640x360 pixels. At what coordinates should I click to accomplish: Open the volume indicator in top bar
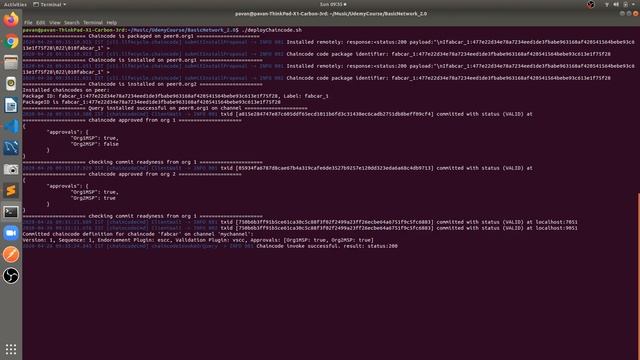(x=616, y=4)
